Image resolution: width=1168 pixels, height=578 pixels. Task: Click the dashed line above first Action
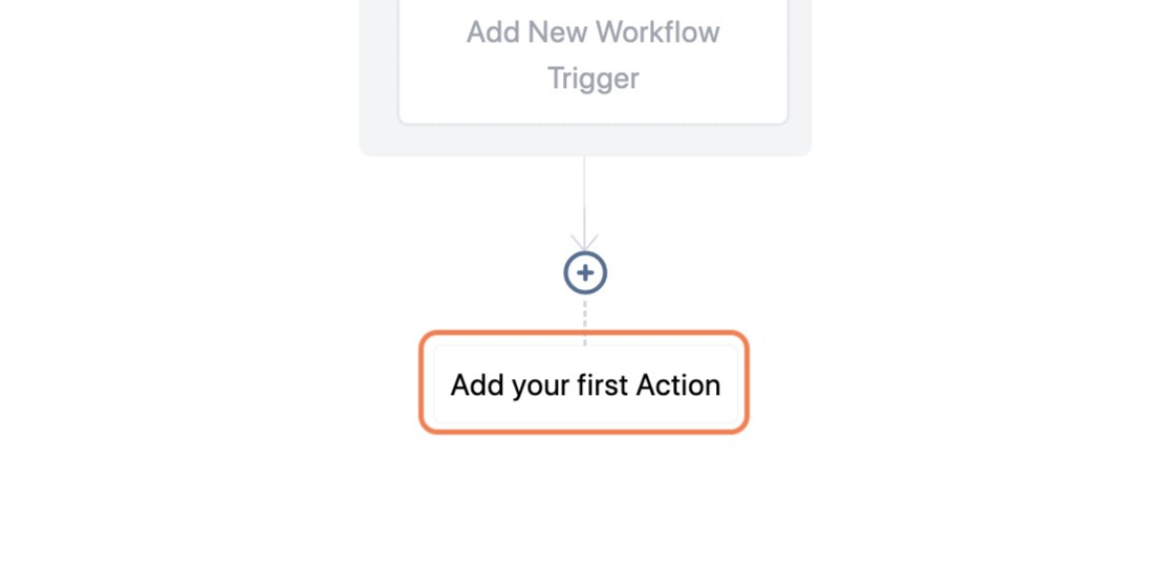tap(585, 318)
